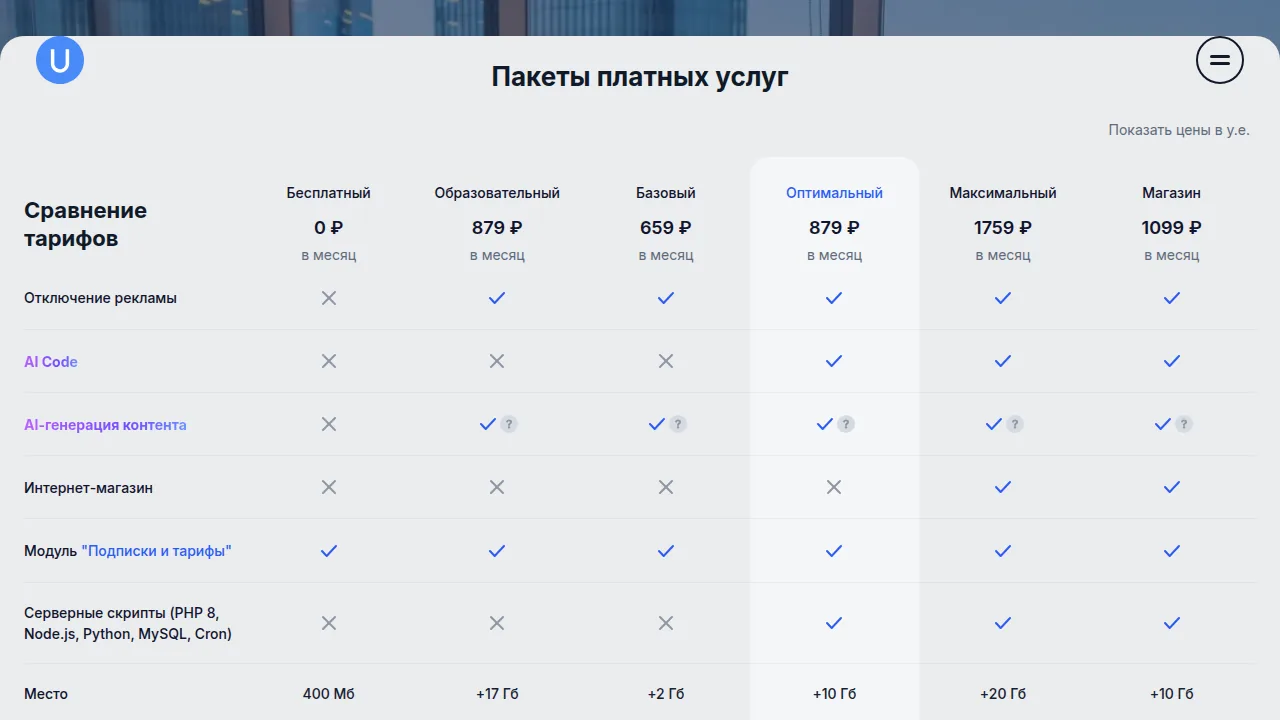This screenshot has width=1280, height=720.
Task: Click Интернет-магазин cross in Оптимальный column
Action: coord(834,487)
